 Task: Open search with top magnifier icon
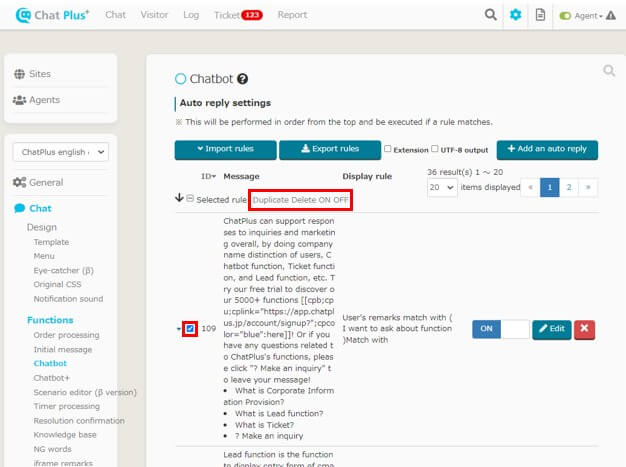pyautogui.click(x=491, y=15)
